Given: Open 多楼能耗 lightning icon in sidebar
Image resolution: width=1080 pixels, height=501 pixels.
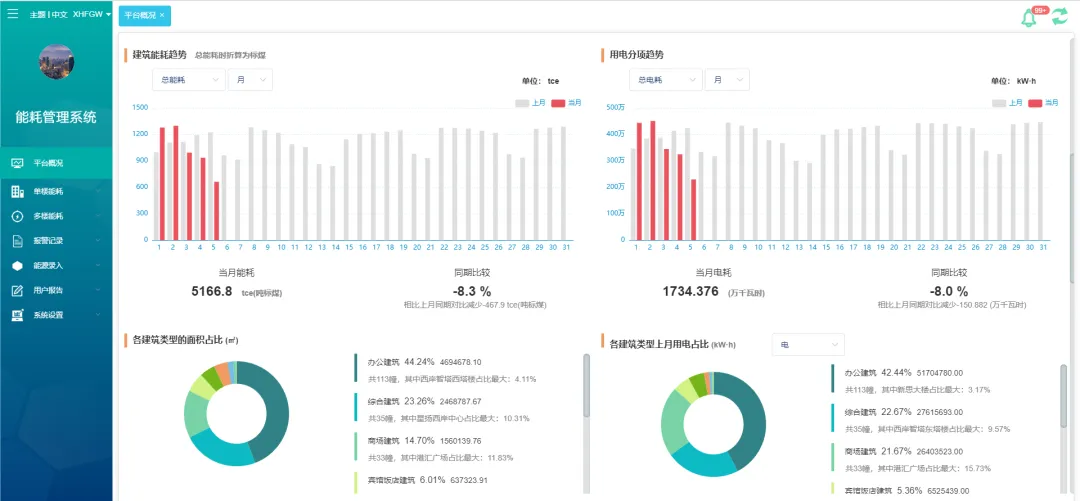Looking at the screenshot, I should 17,216.
